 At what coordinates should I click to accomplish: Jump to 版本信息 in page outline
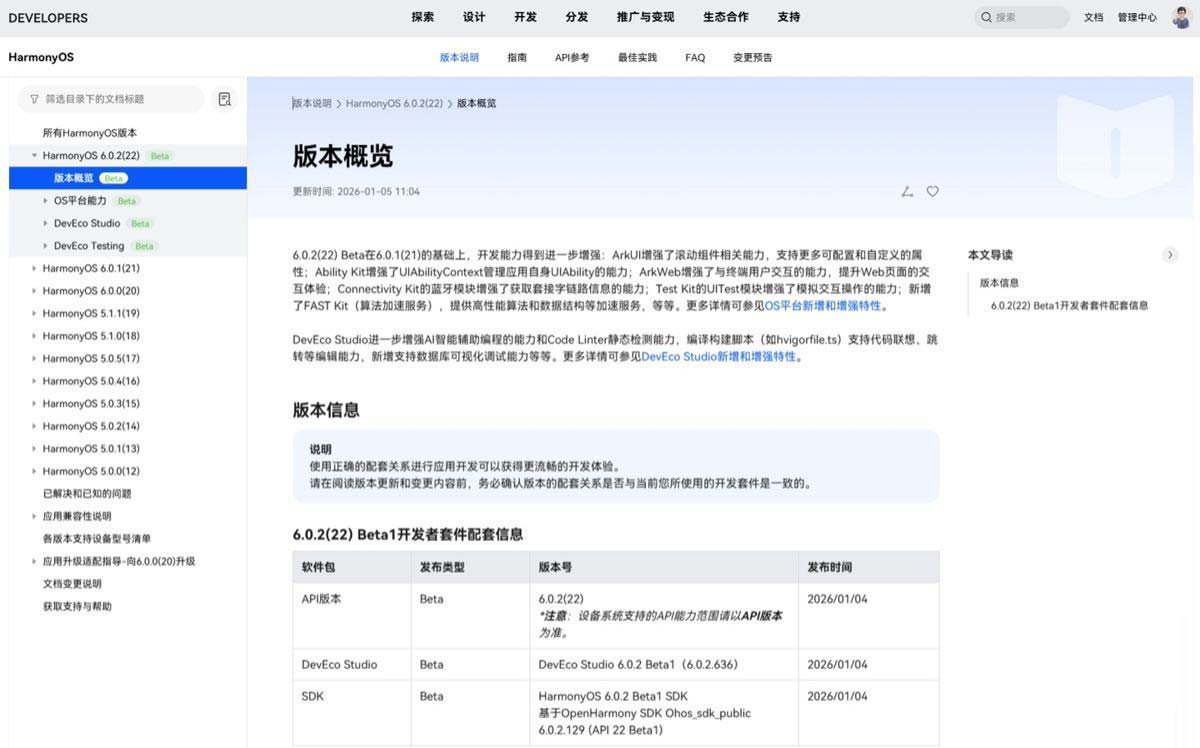[999, 283]
